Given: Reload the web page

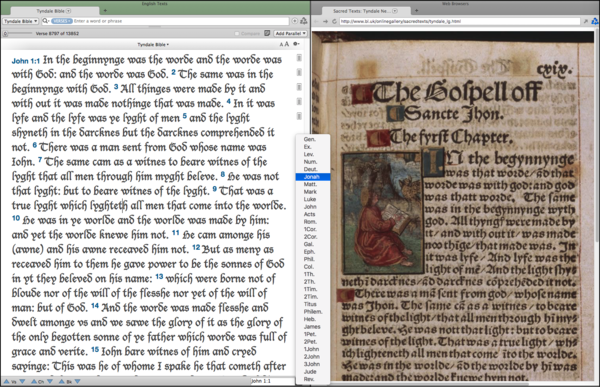Looking at the screenshot, I should [334, 21].
